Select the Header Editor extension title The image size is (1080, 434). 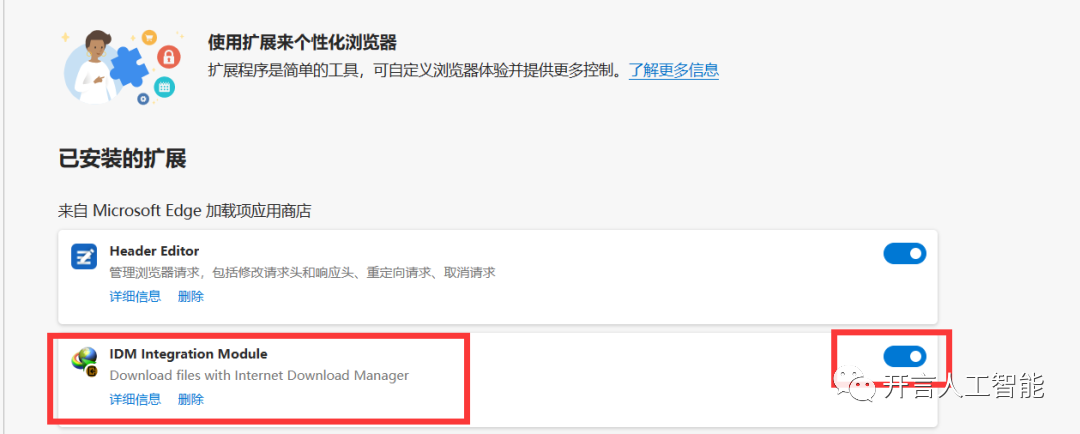(154, 251)
